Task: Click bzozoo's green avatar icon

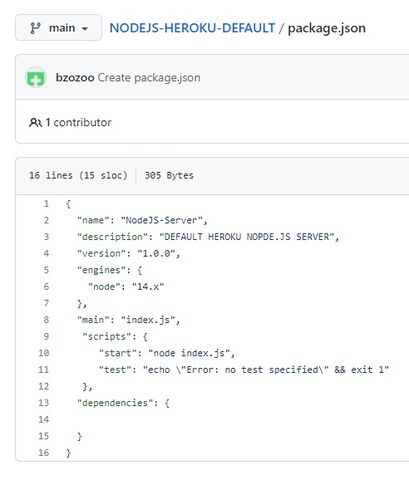Action: pyautogui.click(x=36, y=77)
